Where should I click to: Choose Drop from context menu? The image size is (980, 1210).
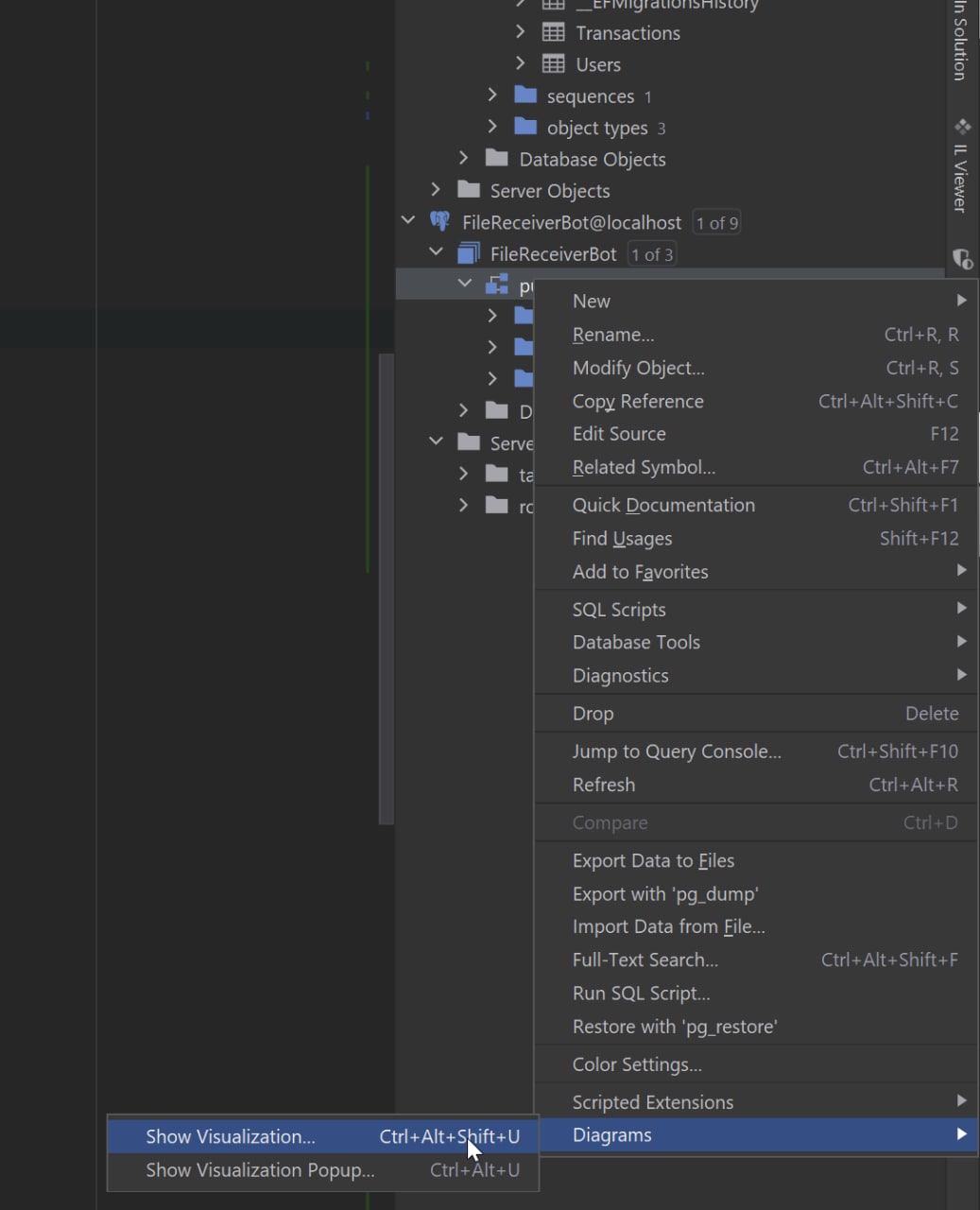pyautogui.click(x=756, y=714)
